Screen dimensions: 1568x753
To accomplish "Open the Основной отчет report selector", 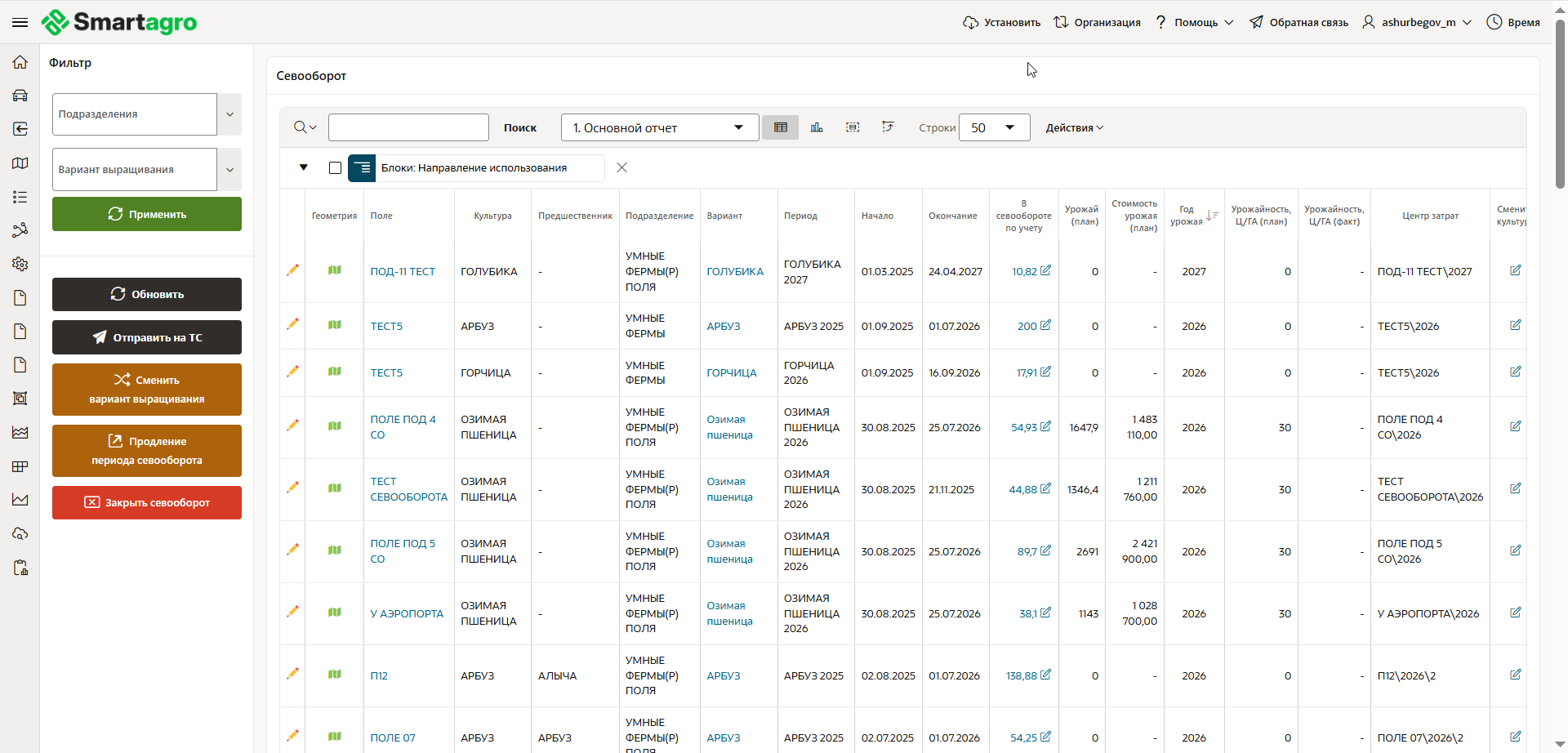I will coord(659,127).
